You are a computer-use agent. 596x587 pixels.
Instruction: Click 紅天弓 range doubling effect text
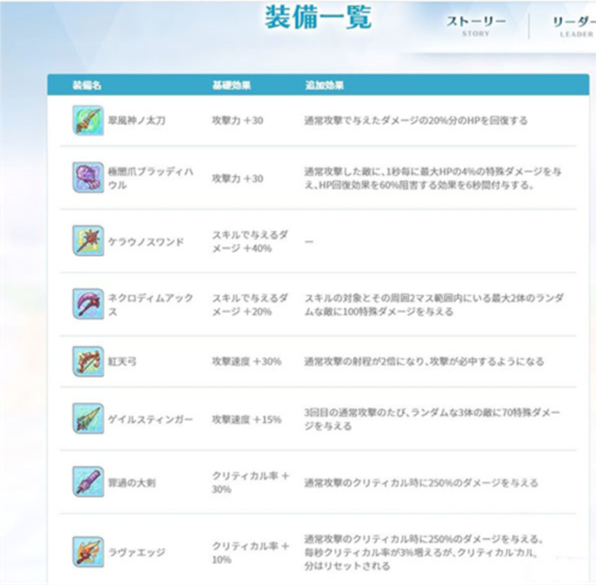point(424,362)
